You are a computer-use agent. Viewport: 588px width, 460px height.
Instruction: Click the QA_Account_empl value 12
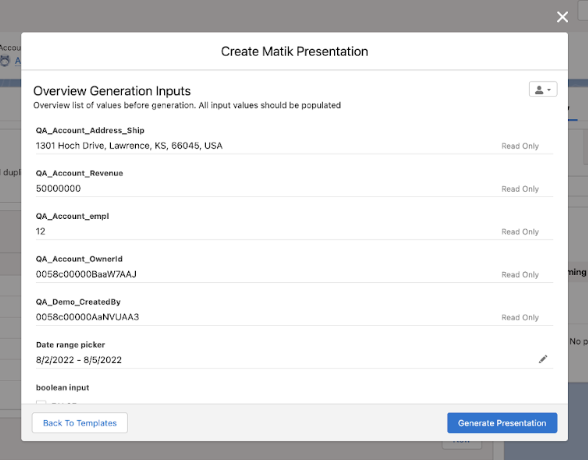40,231
